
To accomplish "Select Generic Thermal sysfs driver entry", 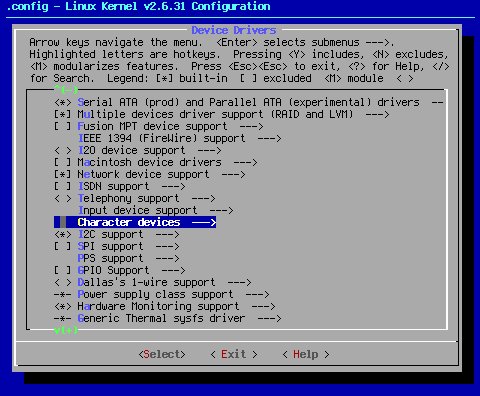I will (x=161, y=318).
